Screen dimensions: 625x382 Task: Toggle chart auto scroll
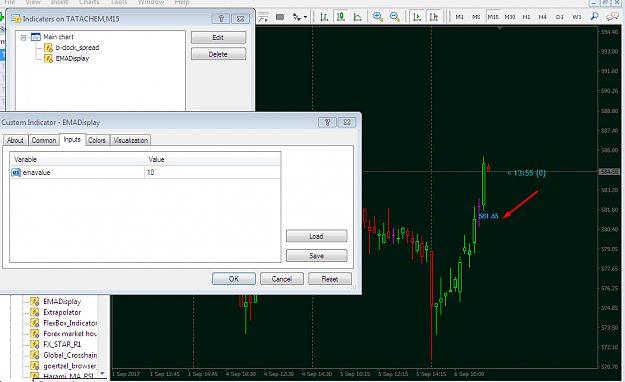[x=417, y=17]
